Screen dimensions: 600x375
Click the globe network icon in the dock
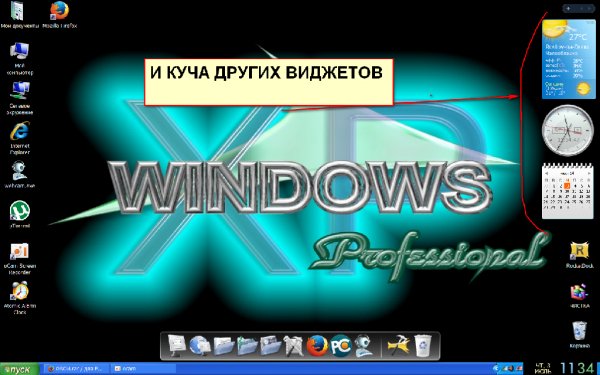[x=200, y=346]
